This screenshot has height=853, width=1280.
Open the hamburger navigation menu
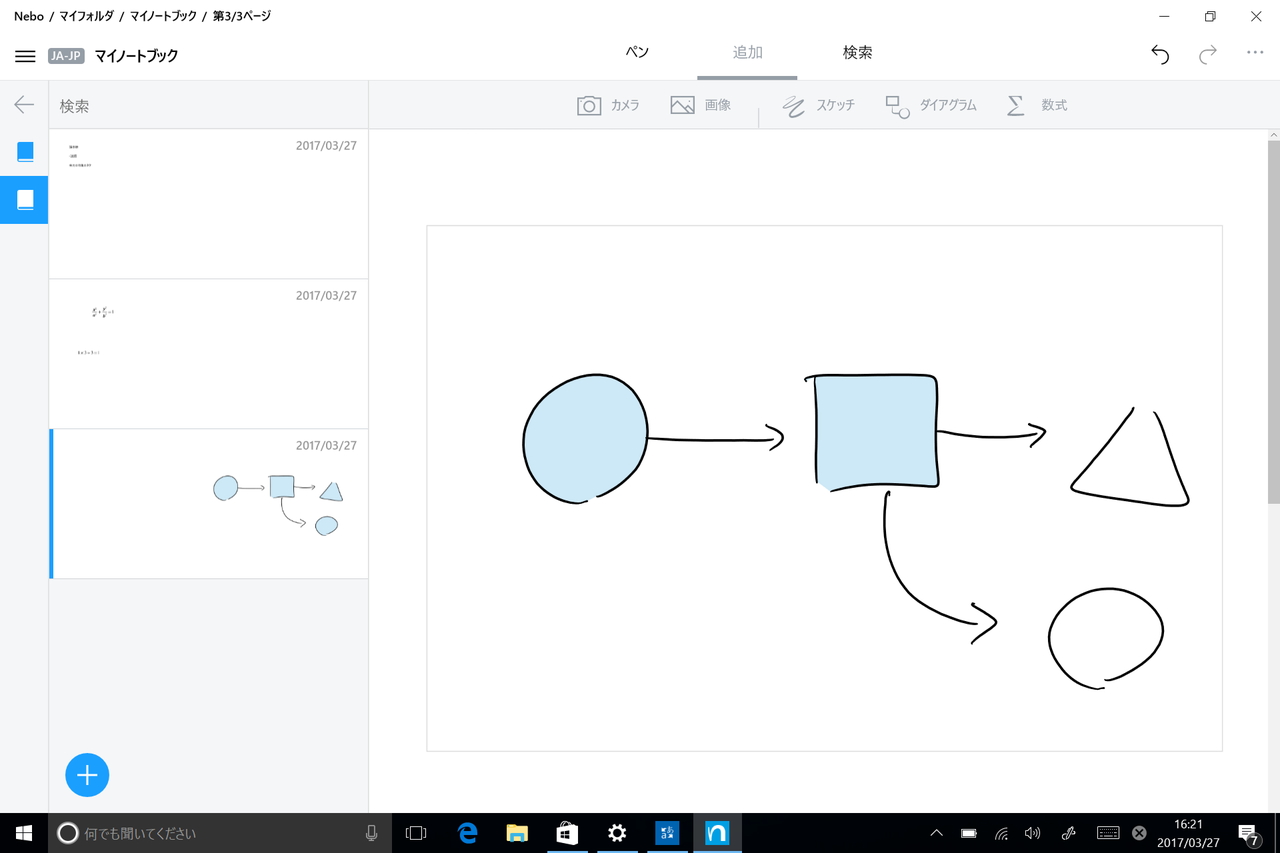(x=25, y=55)
